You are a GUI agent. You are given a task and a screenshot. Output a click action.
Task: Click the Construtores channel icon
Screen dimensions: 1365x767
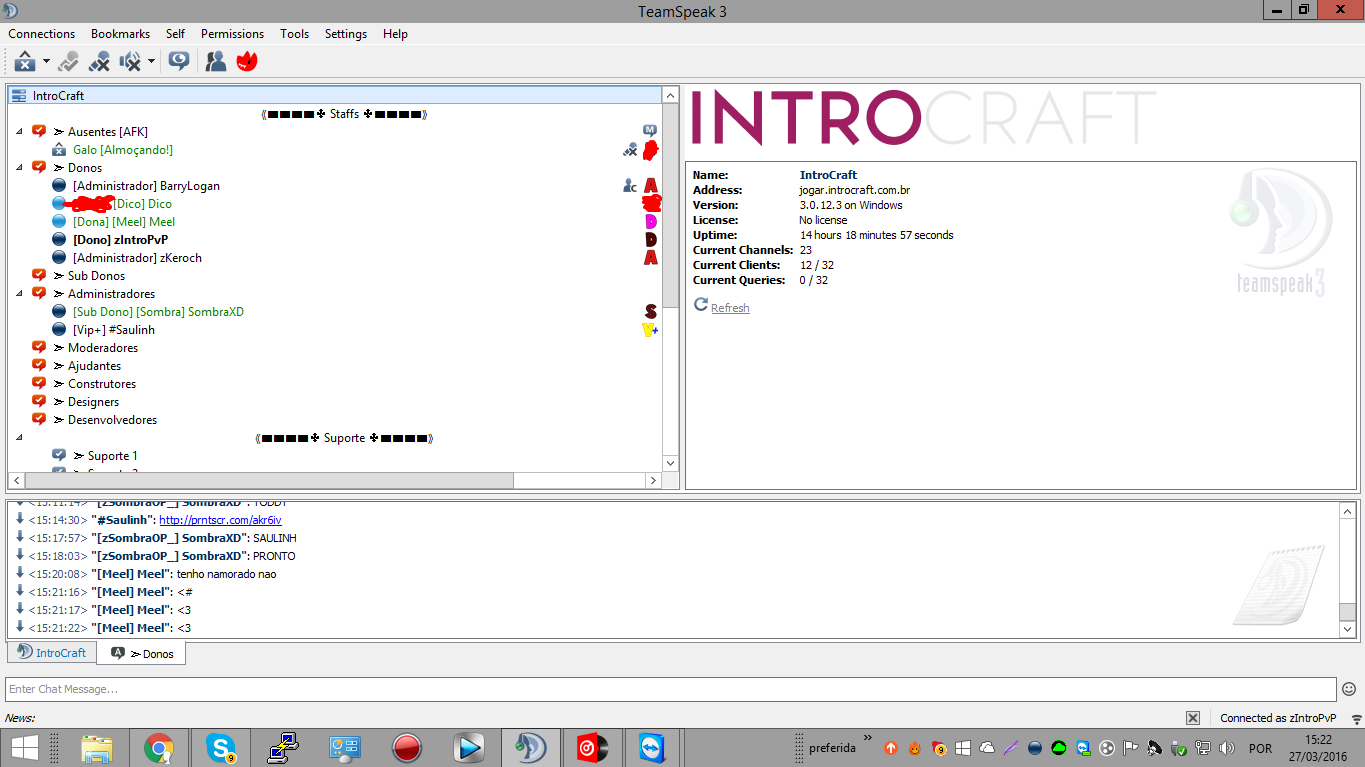pos(39,384)
